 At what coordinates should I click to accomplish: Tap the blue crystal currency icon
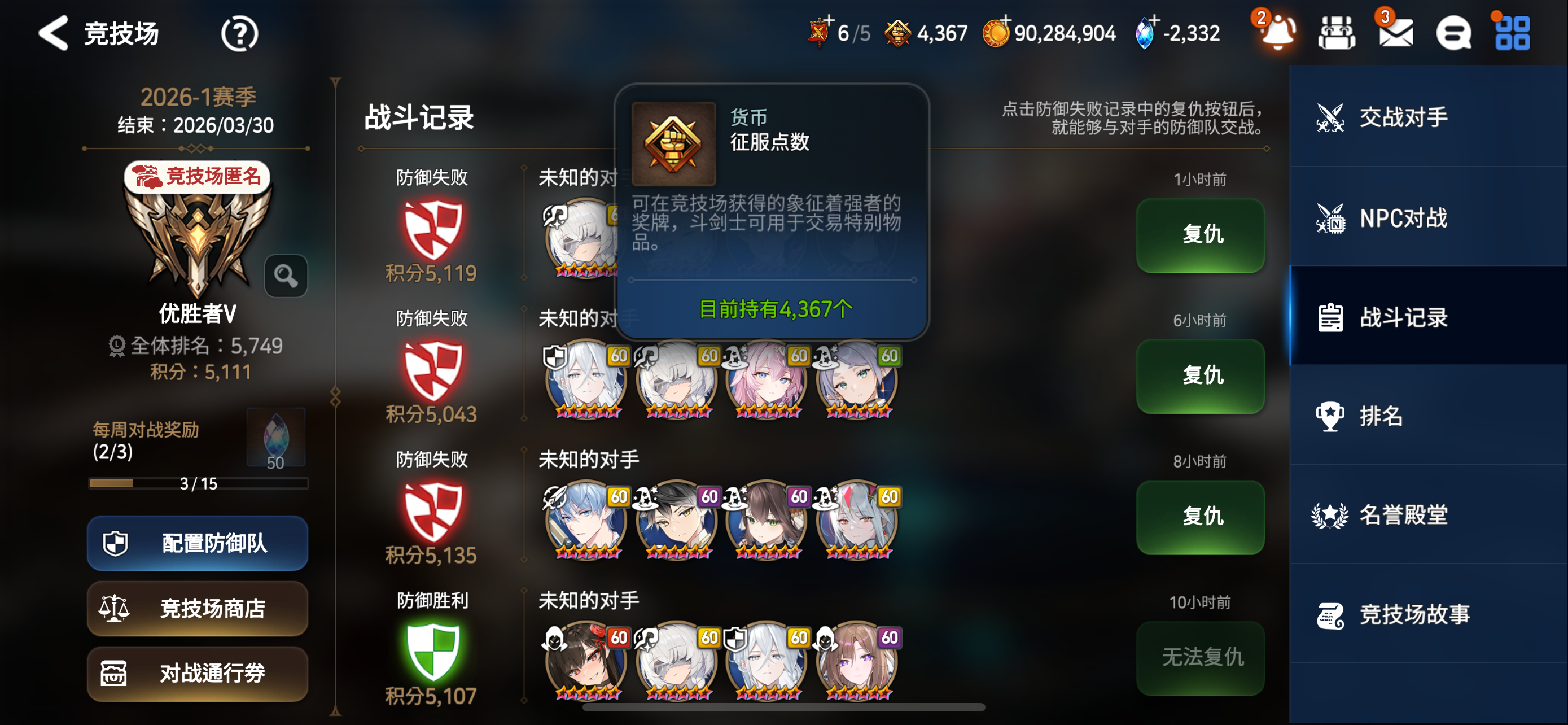click(x=1144, y=33)
